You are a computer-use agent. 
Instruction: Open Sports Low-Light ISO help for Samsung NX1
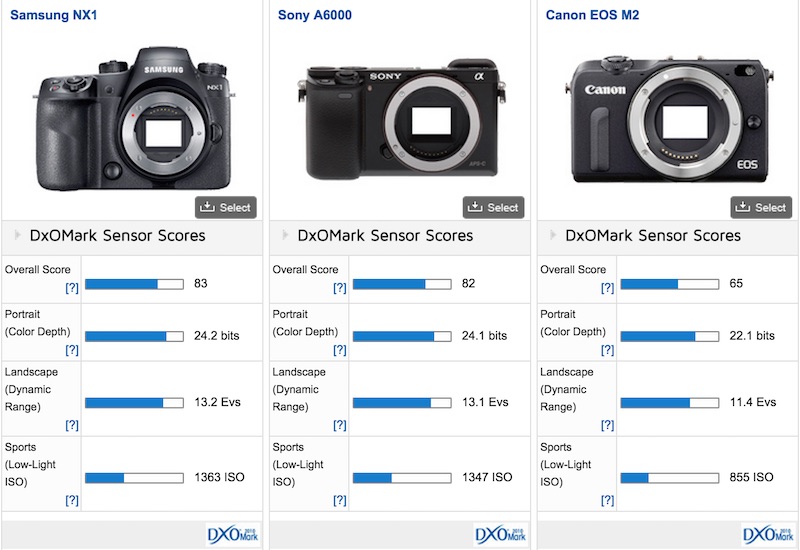click(x=72, y=500)
